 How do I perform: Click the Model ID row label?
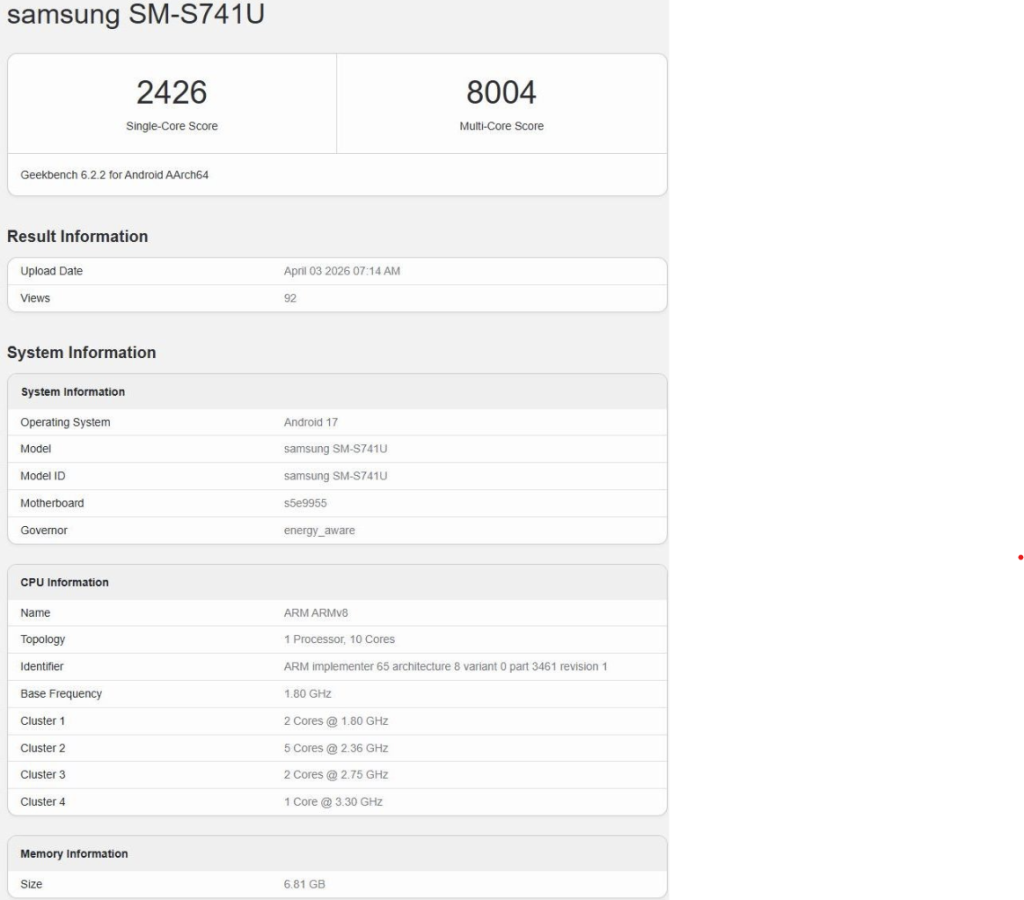pyautogui.click(x=43, y=476)
